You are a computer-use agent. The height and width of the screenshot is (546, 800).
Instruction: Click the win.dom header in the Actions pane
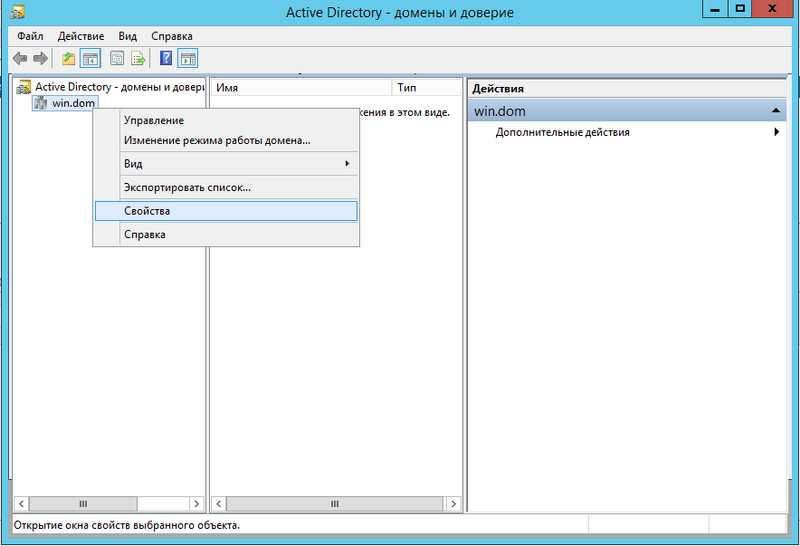click(x=627, y=111)
